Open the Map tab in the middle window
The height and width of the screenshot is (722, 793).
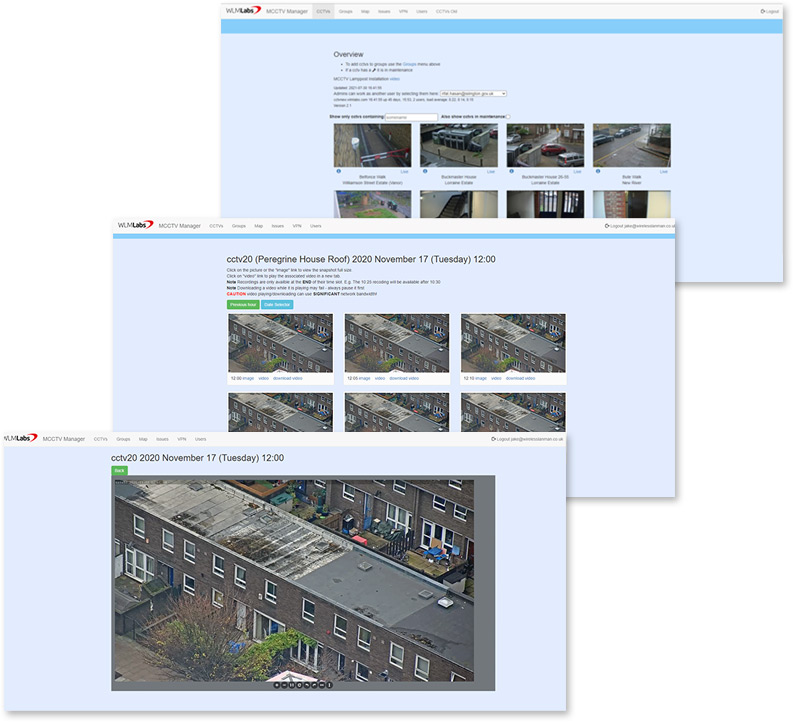click(x=258, y=226)
